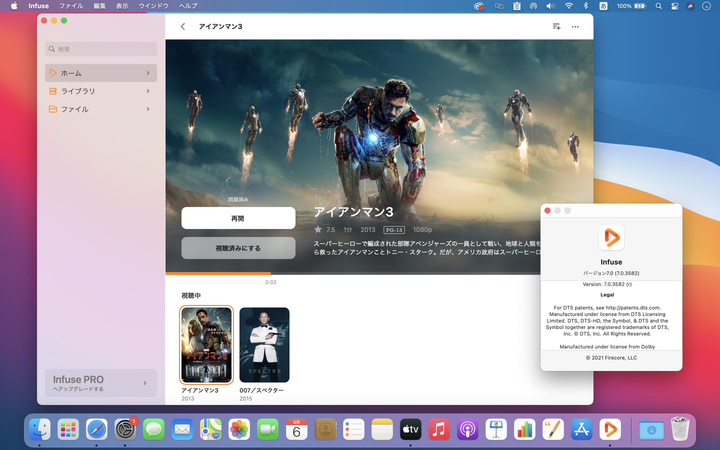Image resolution: width=720 pixels, height=450 pixels.
Task: Open Infuse from the Dock
Action: tap(610, 429)
